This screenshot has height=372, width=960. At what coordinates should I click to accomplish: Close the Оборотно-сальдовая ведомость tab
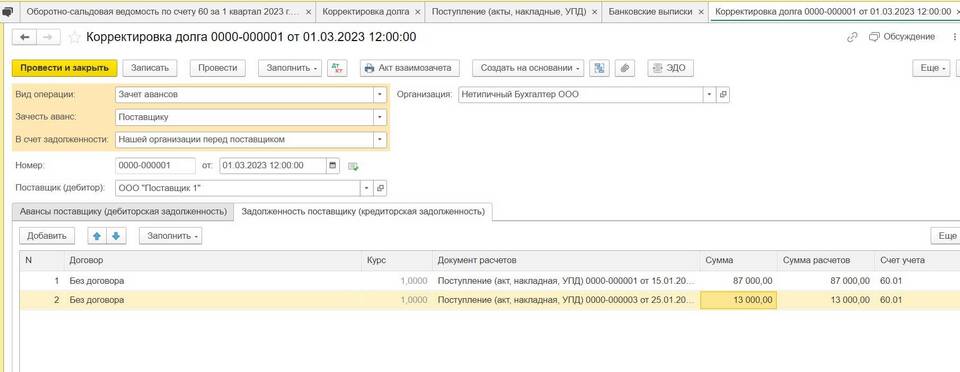tap(308, 12)
